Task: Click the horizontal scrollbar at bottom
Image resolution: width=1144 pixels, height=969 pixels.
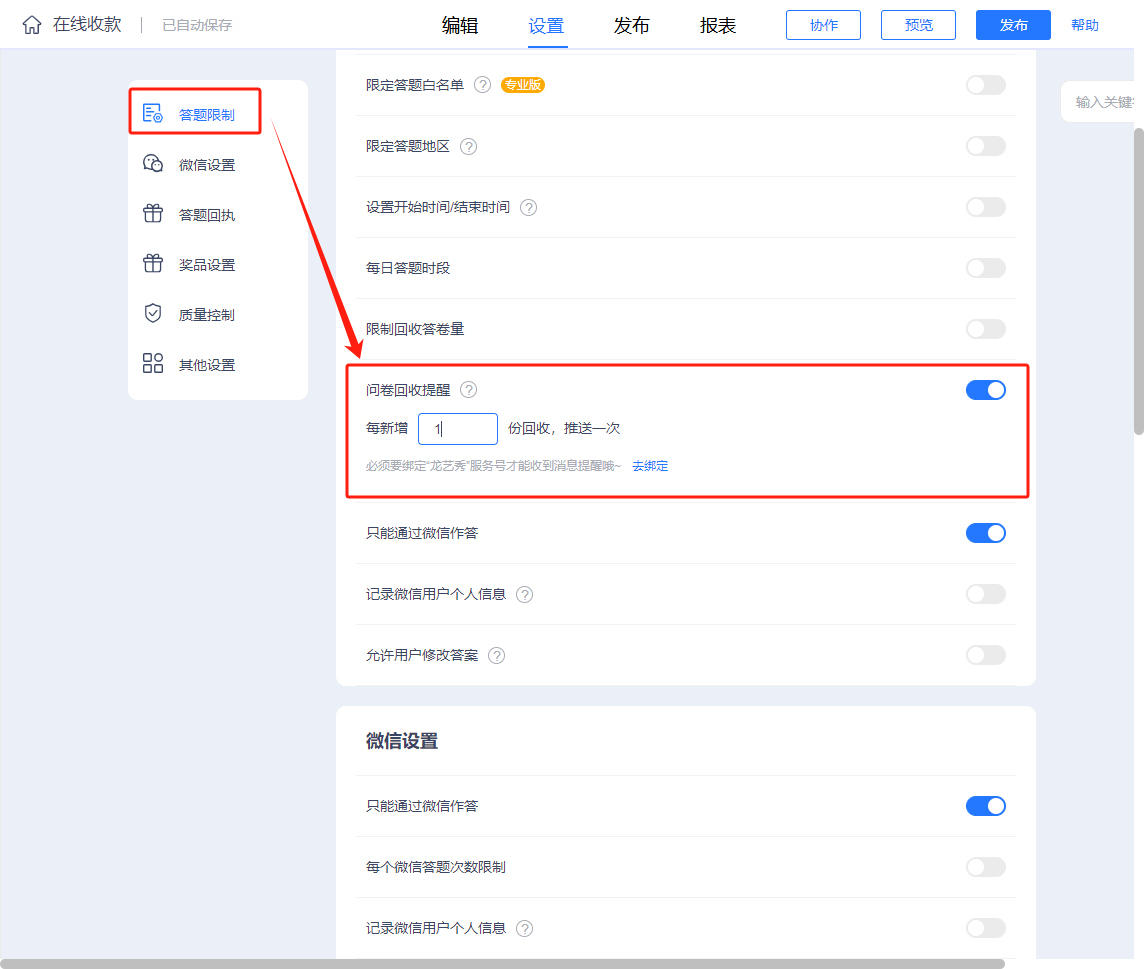Action: pos(503,964)
